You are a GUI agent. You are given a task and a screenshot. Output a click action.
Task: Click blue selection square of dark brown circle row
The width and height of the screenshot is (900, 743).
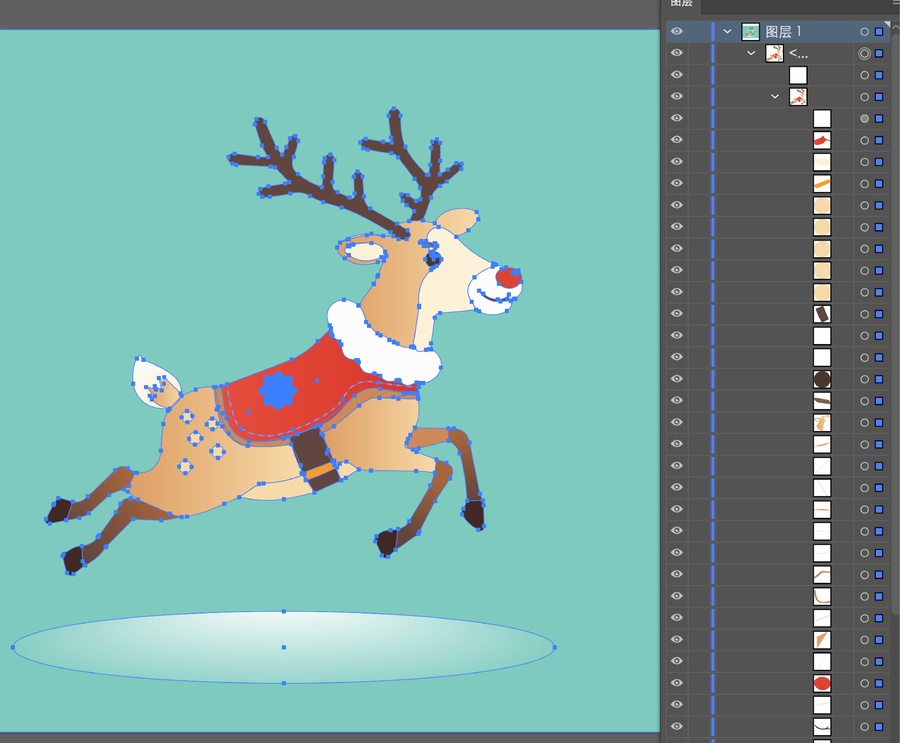(879, 379)
